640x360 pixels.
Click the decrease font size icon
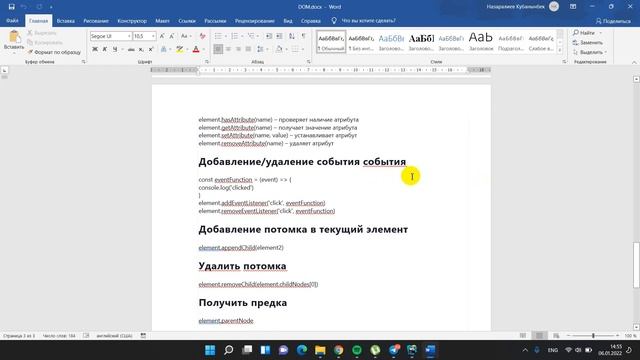tap(172, 36)
